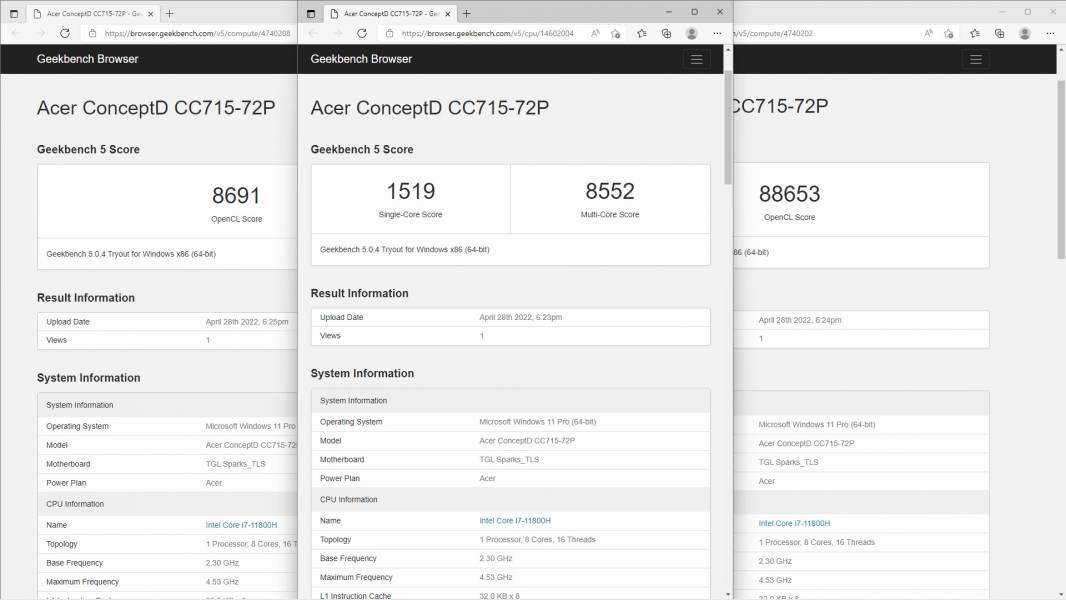This screenshot has width=1066, height=600.
Task: Open Favorites list in right window
Action: pos(975,33)
